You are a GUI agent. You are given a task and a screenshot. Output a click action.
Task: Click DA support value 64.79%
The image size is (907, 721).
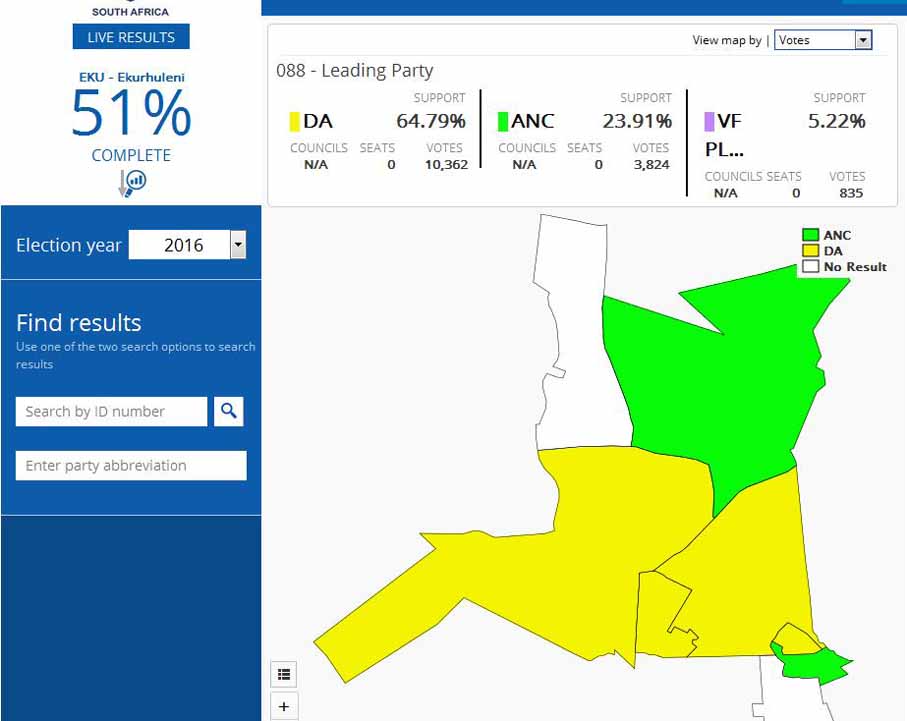(431, 122)
